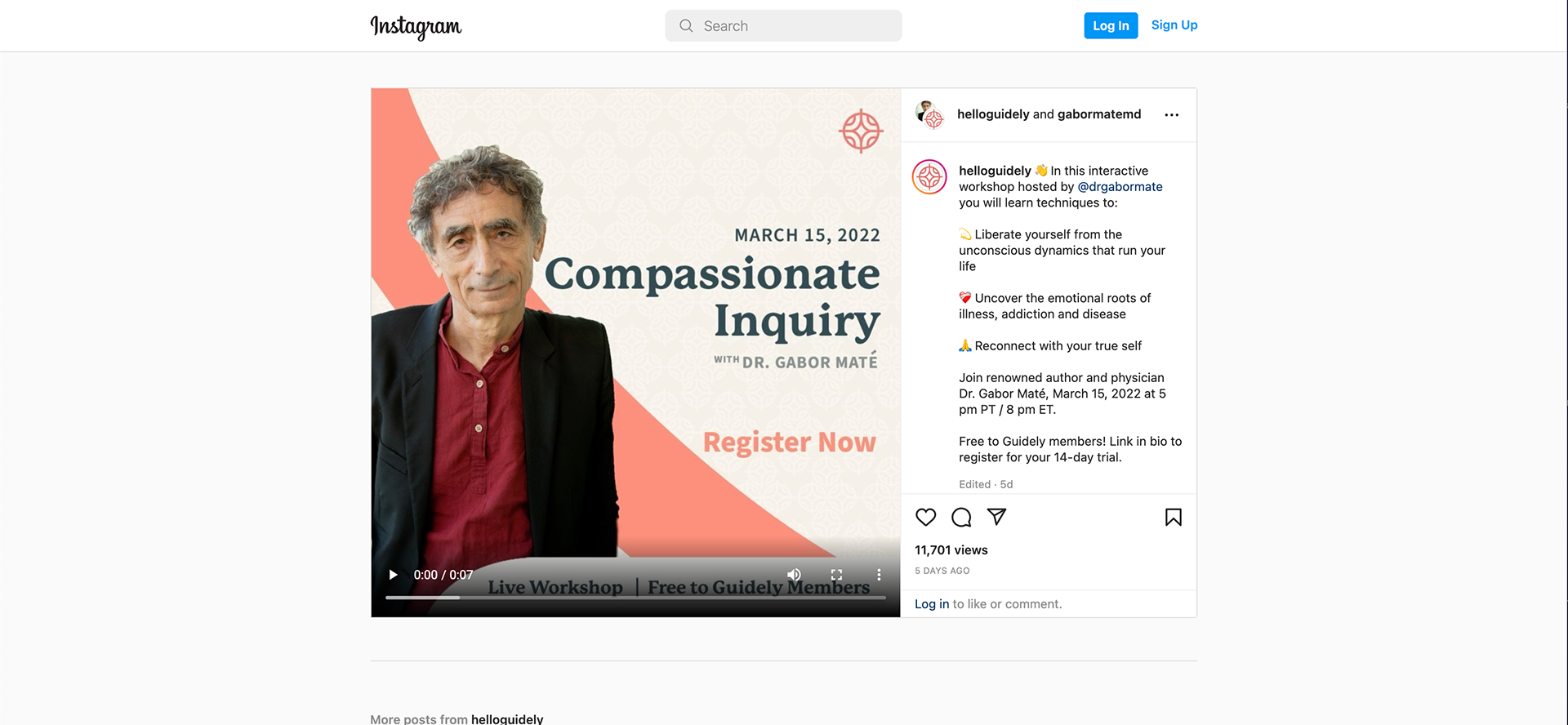This screenshot has height=725, width=1568.
Task: Open the video player's more options menu
Action: [x=879, y=575]
